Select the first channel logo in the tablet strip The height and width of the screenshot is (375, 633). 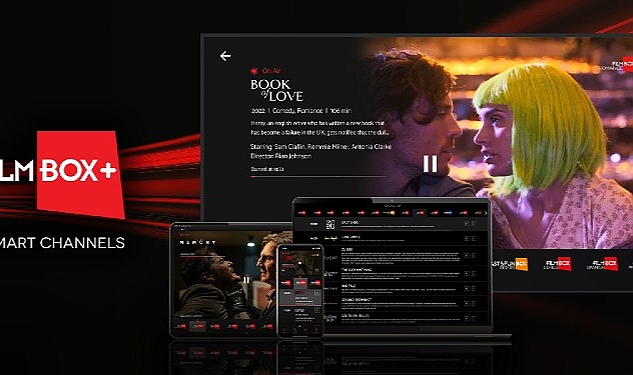coord(180,326)
